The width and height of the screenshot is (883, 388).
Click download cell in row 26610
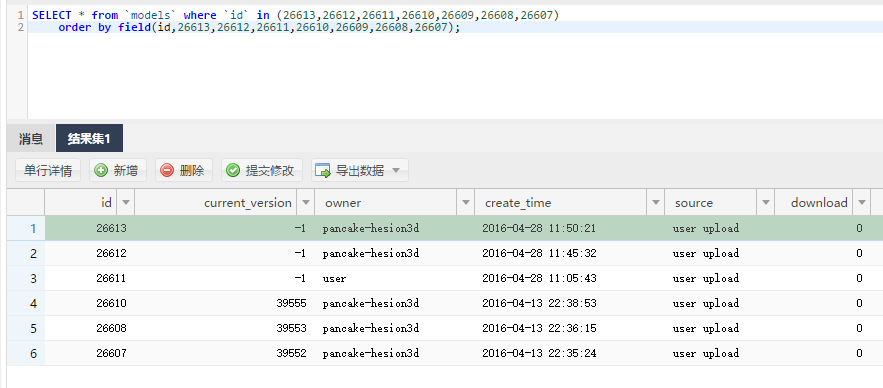(822, 303)
